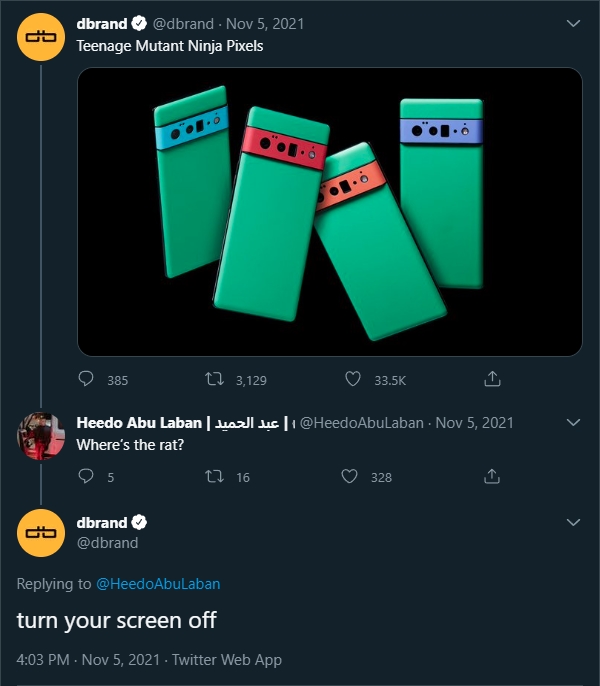Viewport: 600px width, 686px height.
Task: Reply to dbrand's Ninja Pixels tweet
Action: (86, 379)
